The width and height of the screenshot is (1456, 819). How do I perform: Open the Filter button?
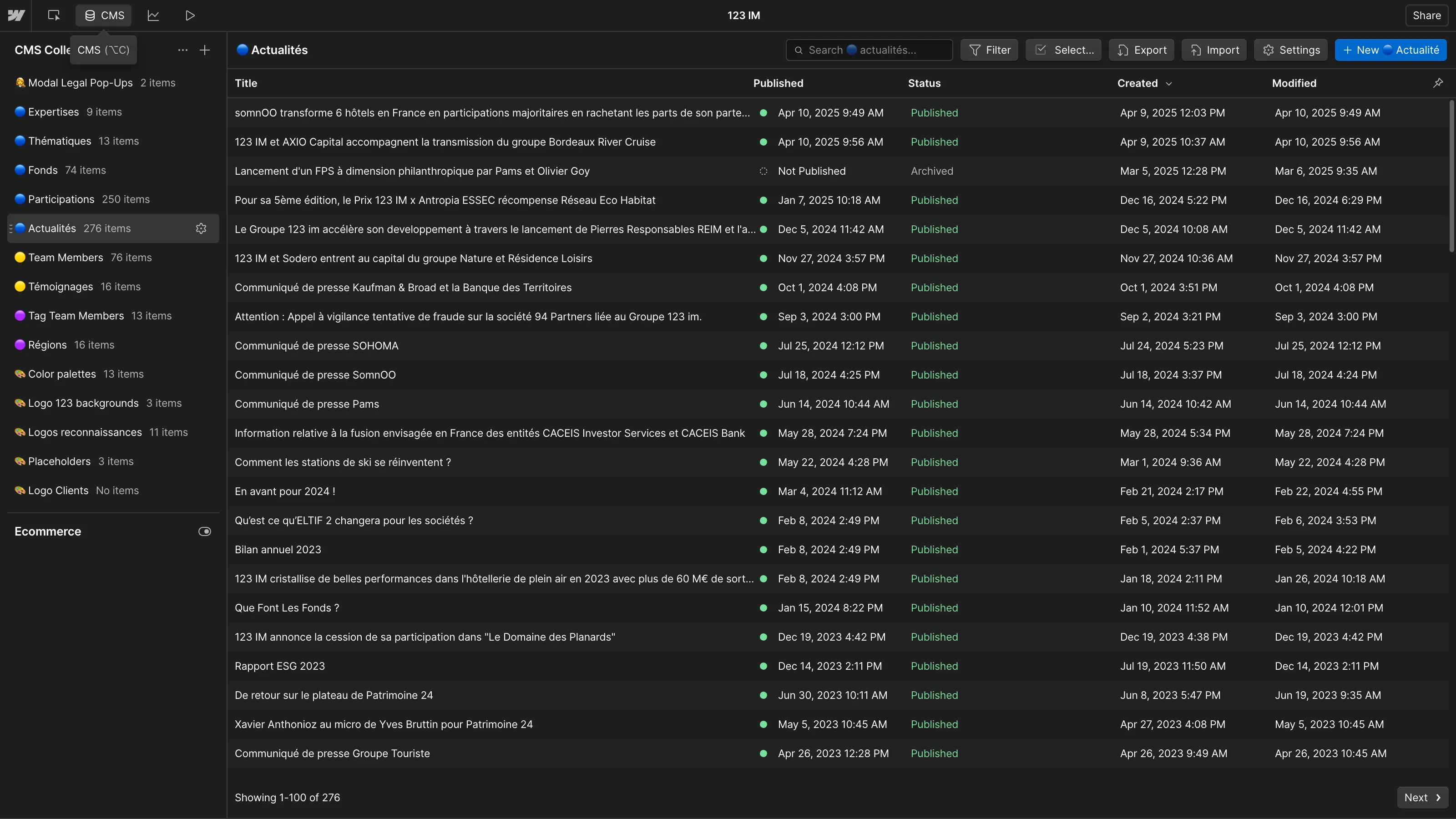tap(989, 50)
